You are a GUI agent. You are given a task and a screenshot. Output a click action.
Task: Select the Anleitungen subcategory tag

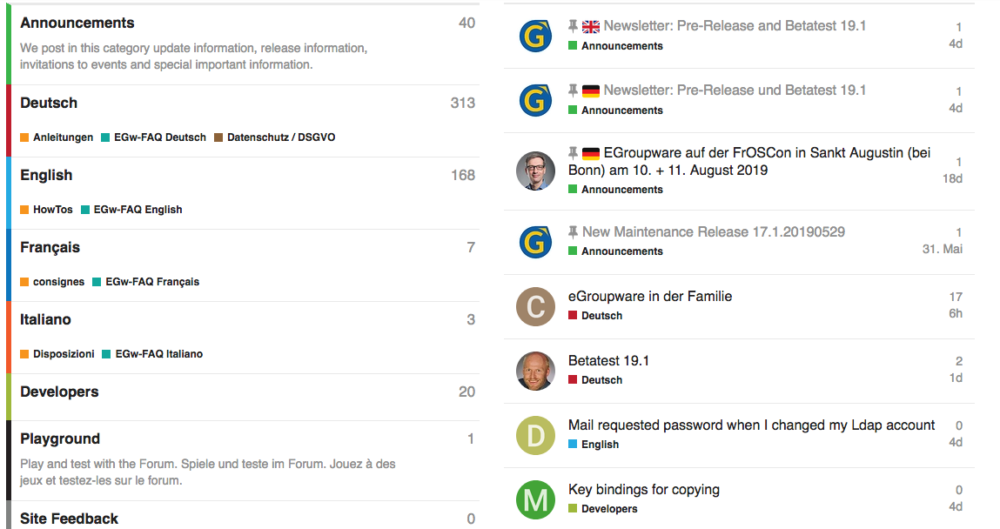63,137
